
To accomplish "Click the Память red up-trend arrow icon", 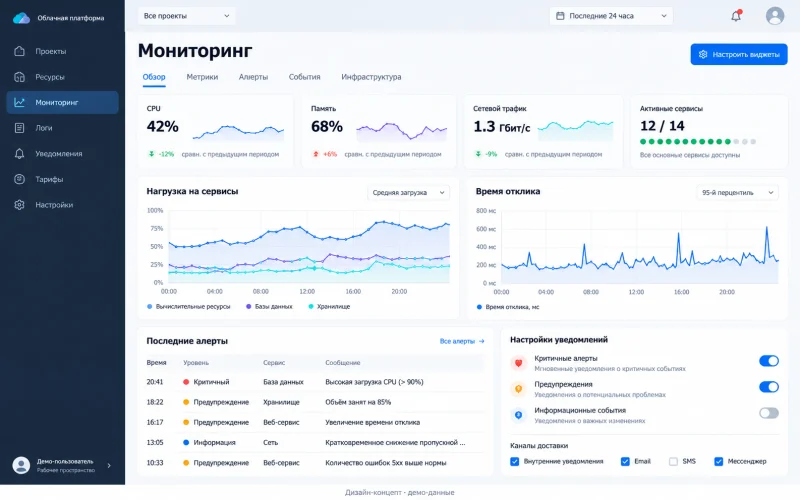I will click(316, 154).
